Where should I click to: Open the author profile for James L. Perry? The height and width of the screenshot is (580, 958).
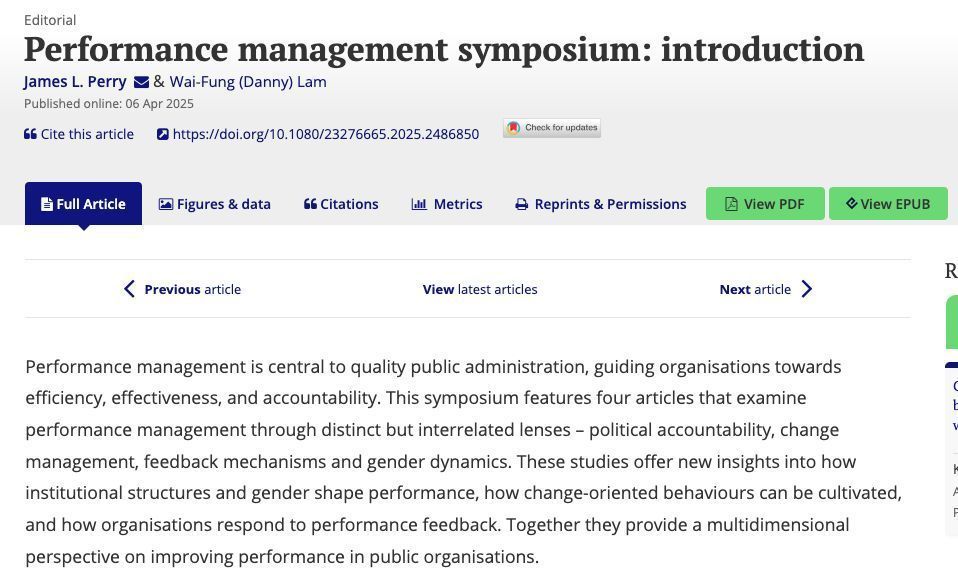(75, 81)
